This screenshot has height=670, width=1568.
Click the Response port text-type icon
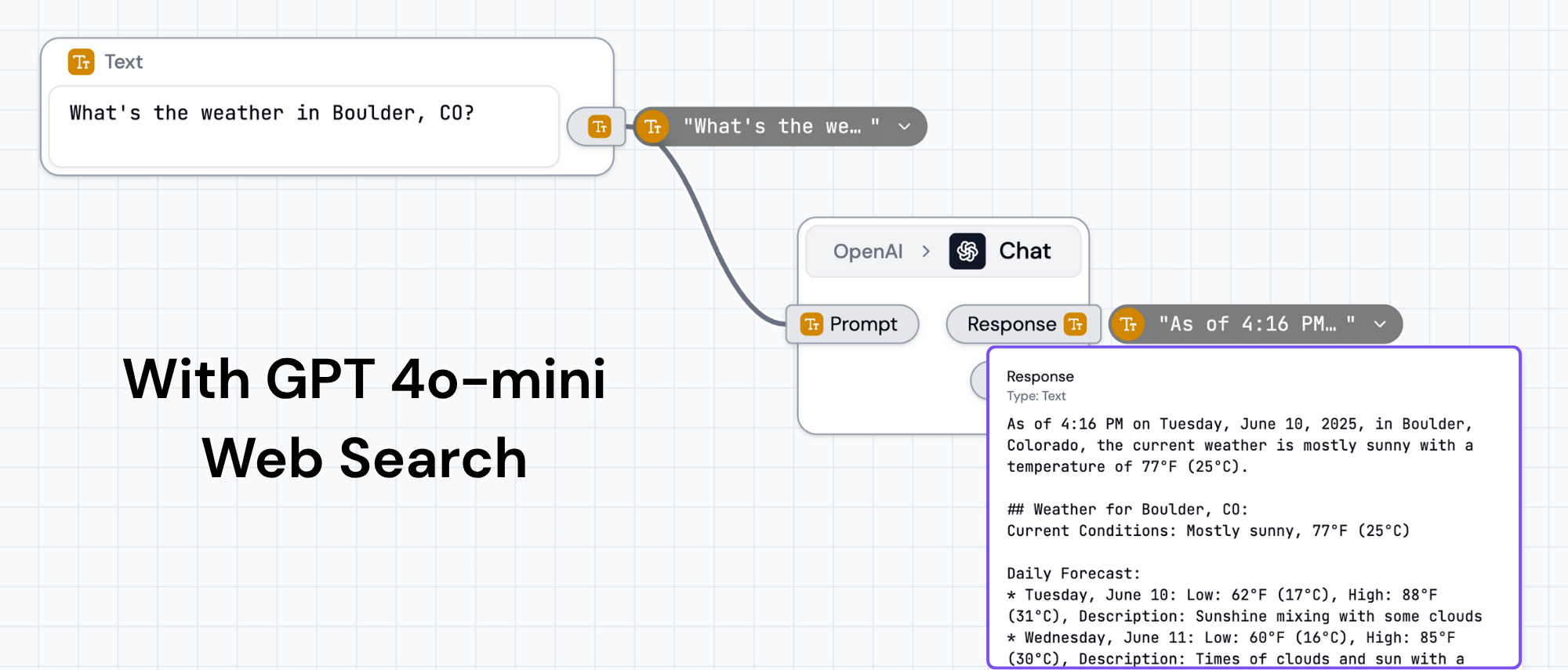1076,324
